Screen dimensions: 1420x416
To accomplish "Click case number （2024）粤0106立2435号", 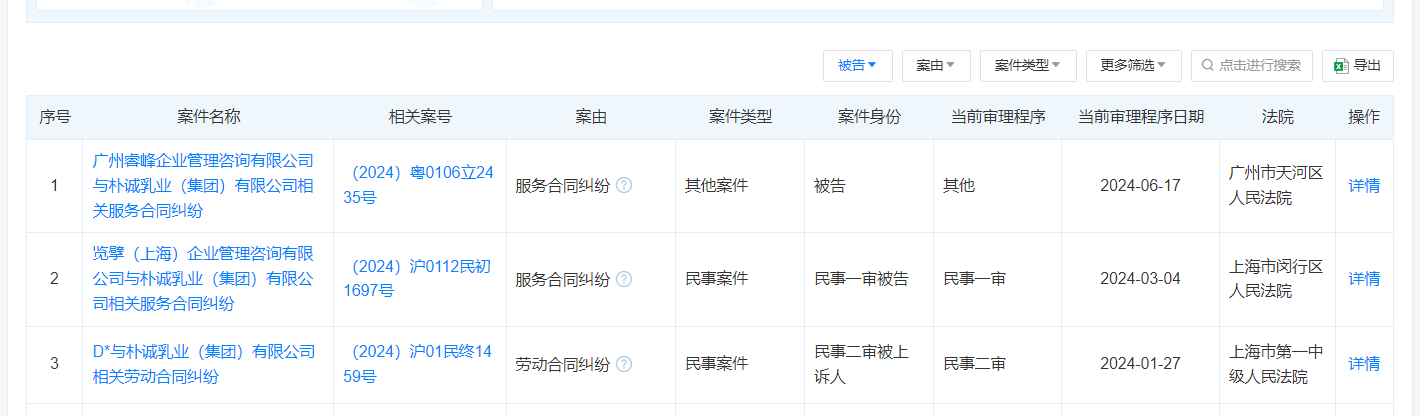I will click(x=419, y=186).
